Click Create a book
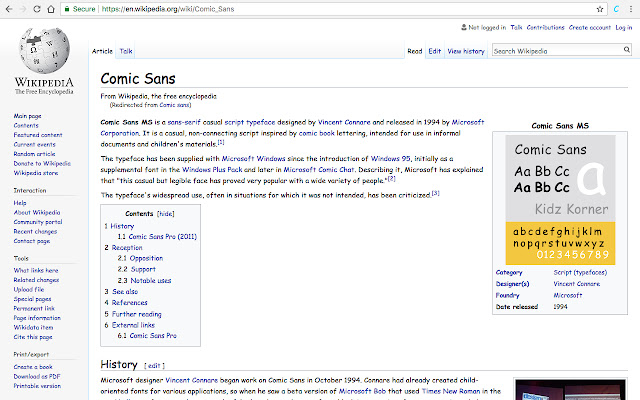 pos(33,367)
